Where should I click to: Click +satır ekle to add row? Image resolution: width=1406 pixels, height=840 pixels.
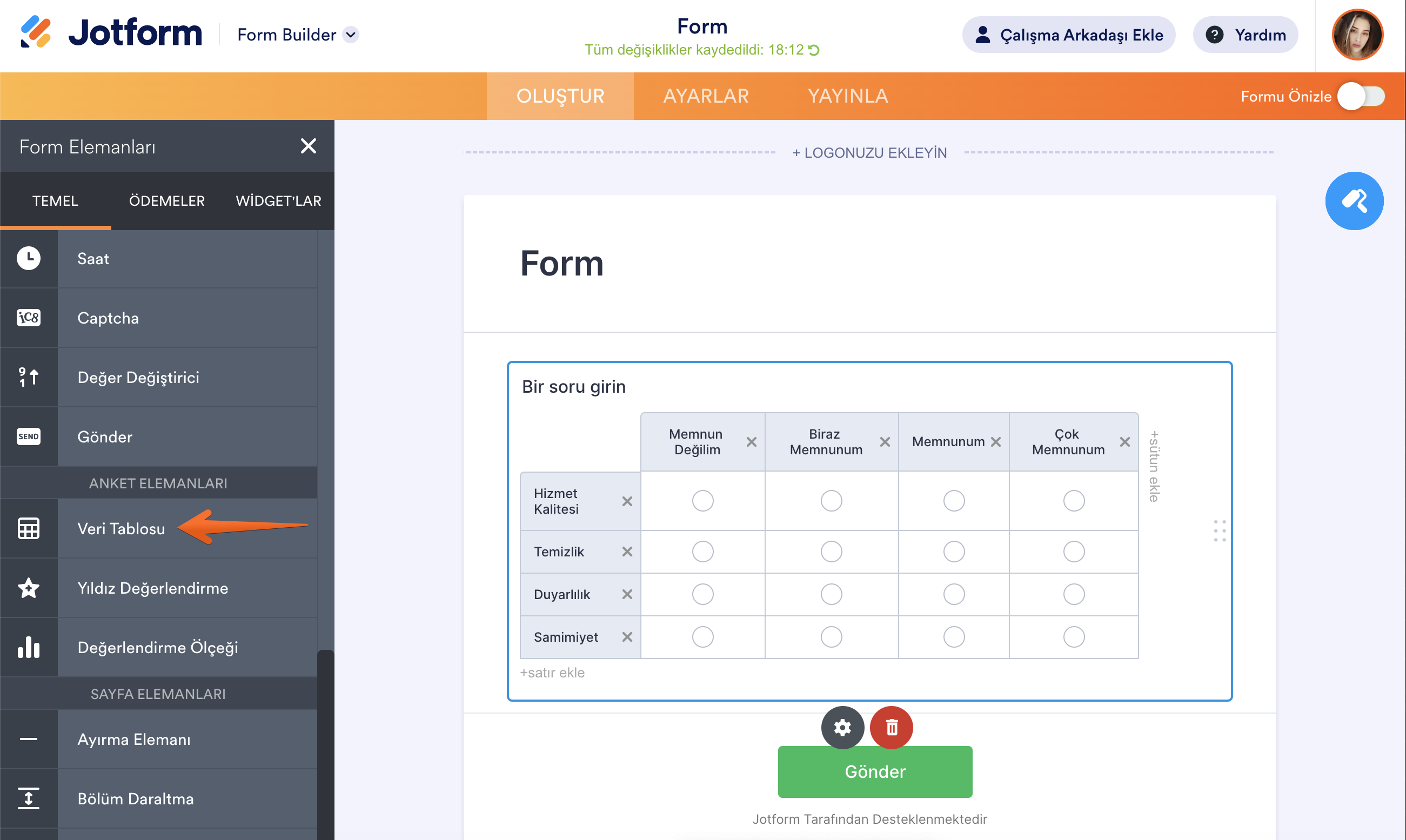pos(552,673)
